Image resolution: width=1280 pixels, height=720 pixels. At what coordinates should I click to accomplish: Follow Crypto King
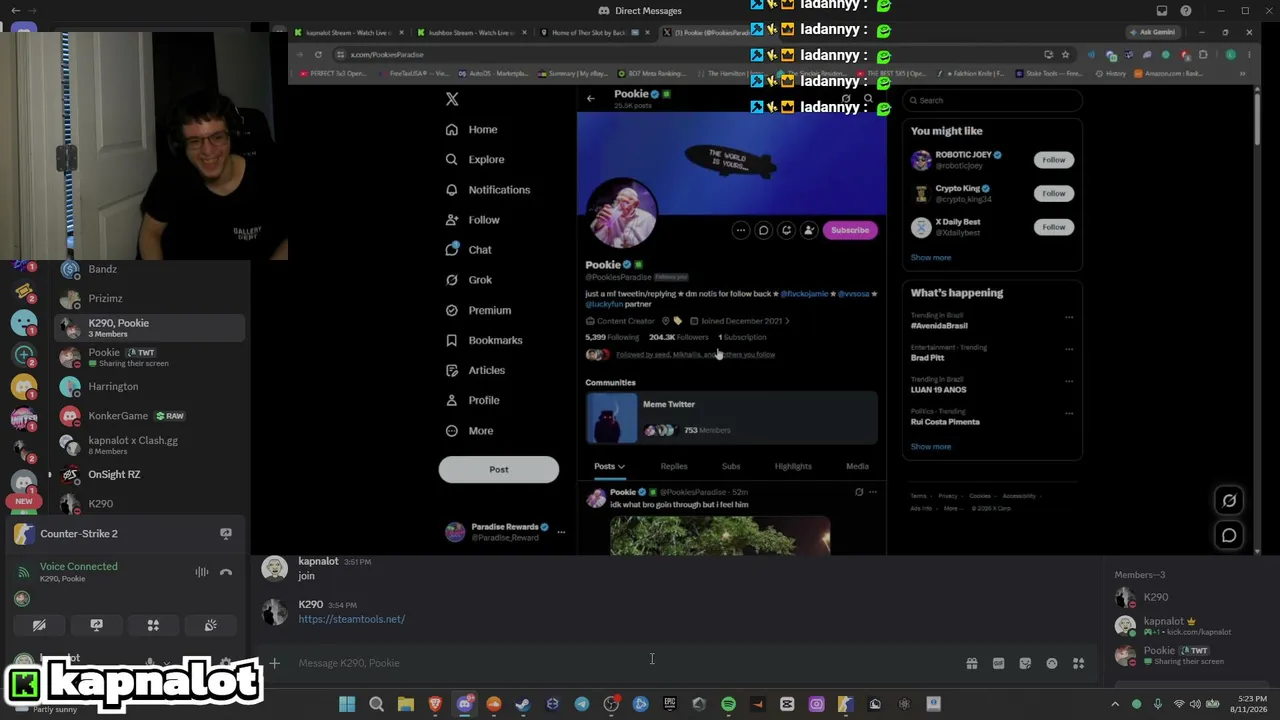click(1054, 193)
